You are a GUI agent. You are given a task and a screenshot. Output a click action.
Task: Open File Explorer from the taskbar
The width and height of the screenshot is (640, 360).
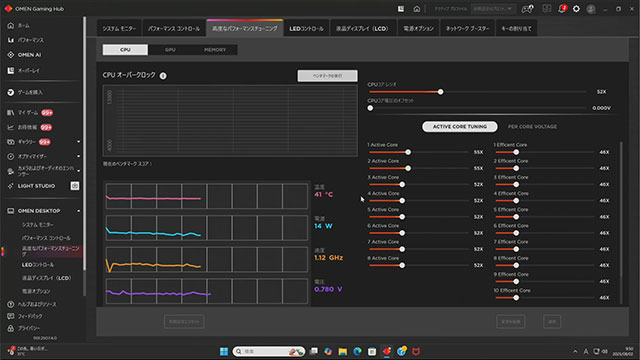point(342,351)
